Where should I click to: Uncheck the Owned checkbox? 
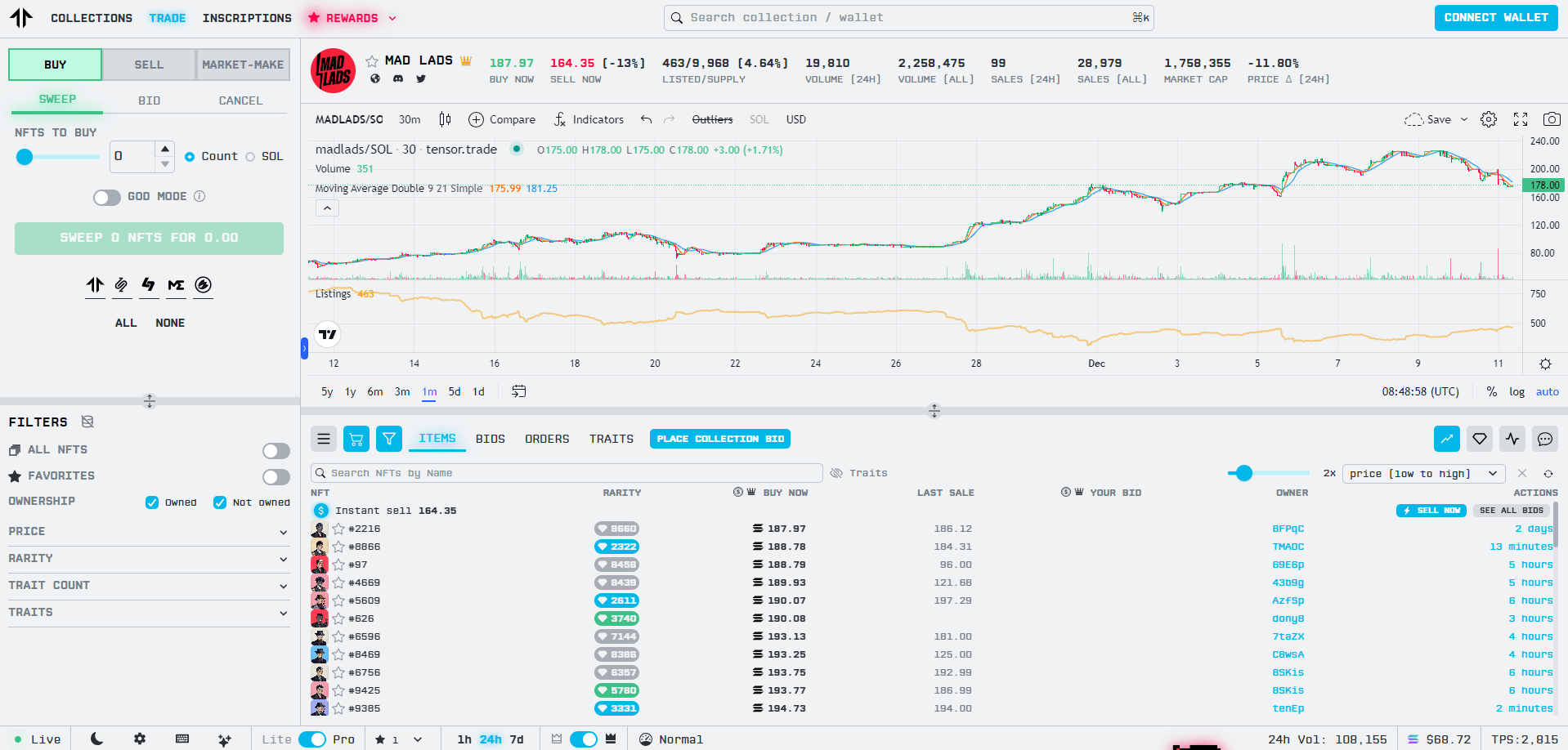(x=152, y=502)
